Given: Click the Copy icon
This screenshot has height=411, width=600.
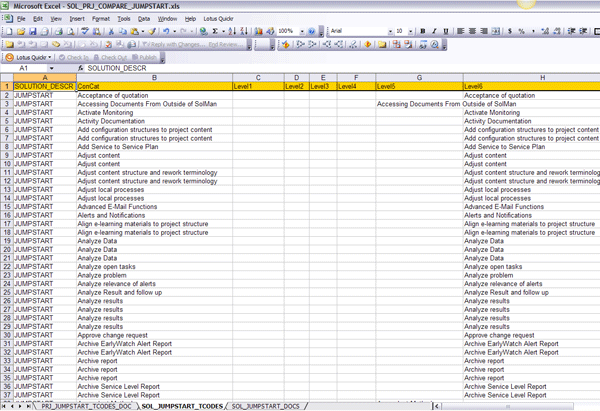Looking at the screenshot, I should point(122,31).
